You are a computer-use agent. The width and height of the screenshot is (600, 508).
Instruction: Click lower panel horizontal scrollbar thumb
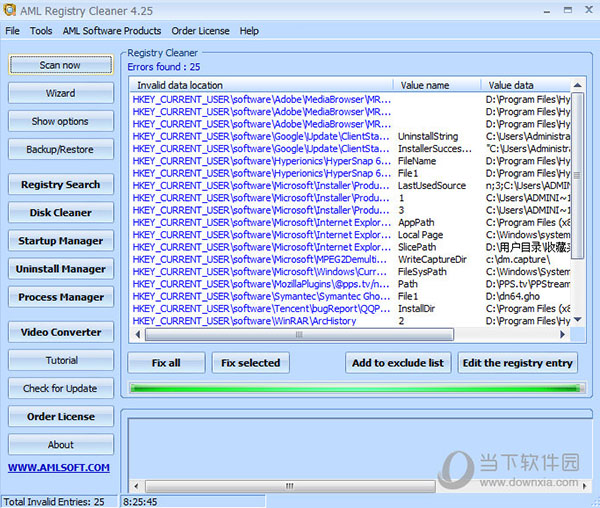[x=290, y=486]
